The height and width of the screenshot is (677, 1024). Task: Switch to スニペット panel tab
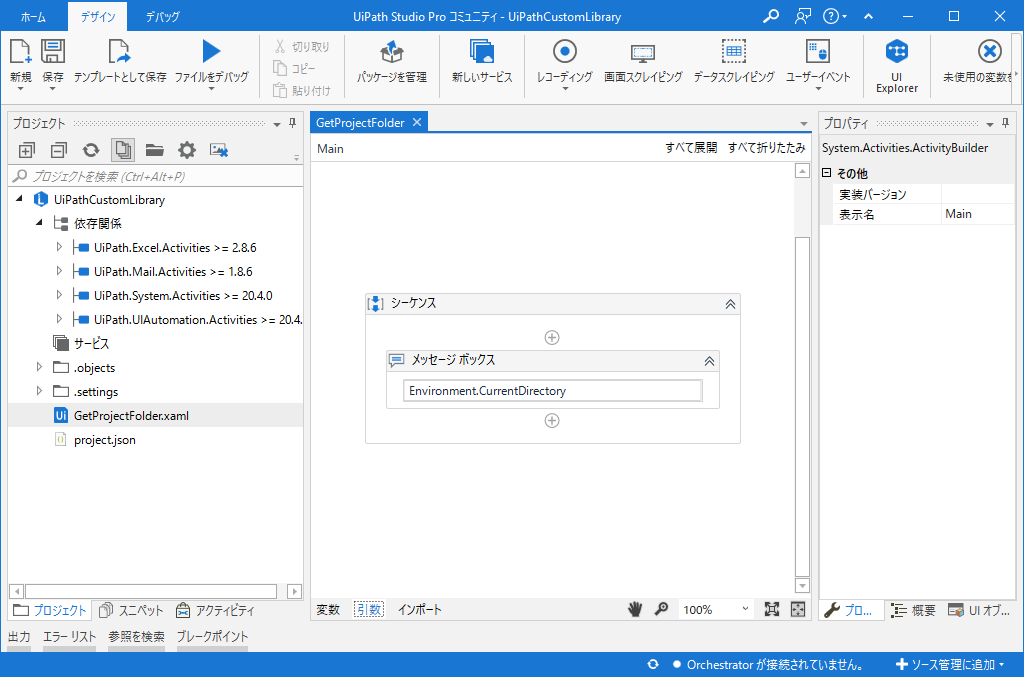click(131, 610)
